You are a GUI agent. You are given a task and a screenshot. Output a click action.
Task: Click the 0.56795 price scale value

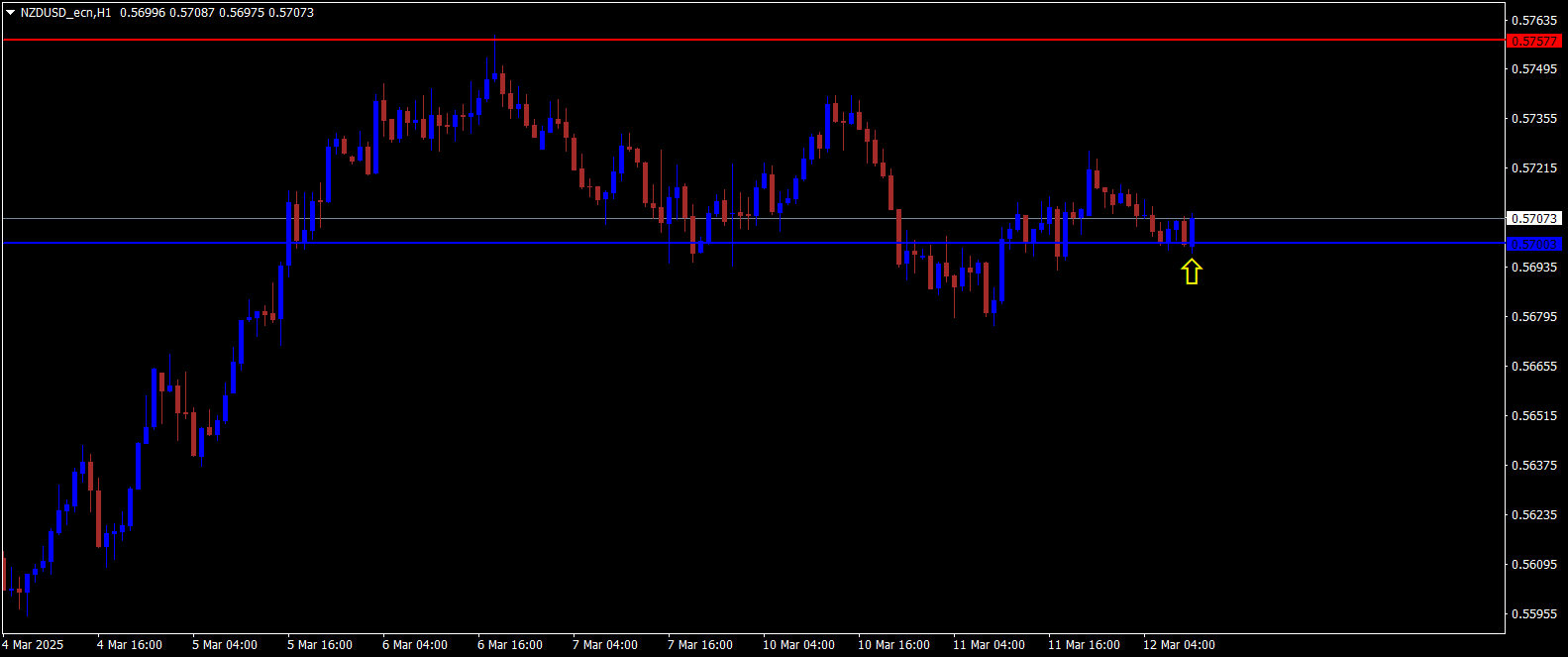point(1533,317)
